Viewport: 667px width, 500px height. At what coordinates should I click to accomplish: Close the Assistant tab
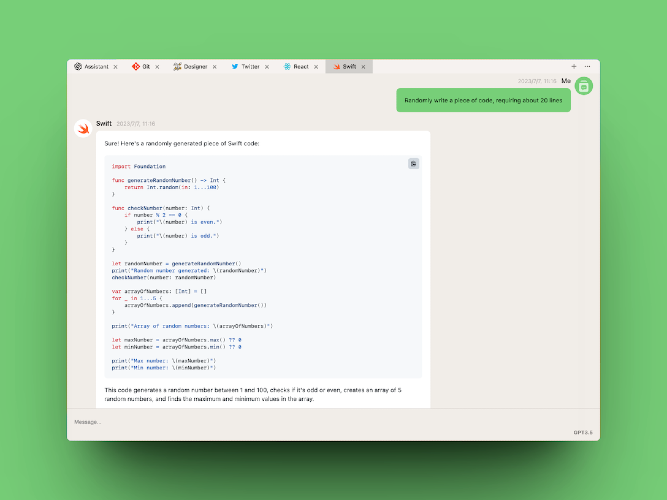click(115, 67)
